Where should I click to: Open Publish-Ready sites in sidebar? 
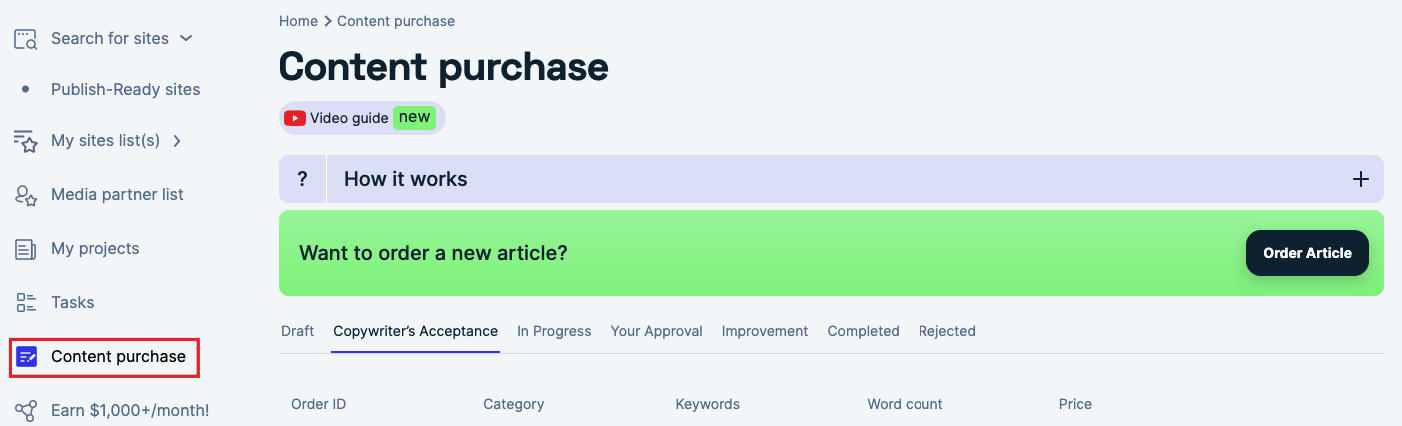point(125,90)
